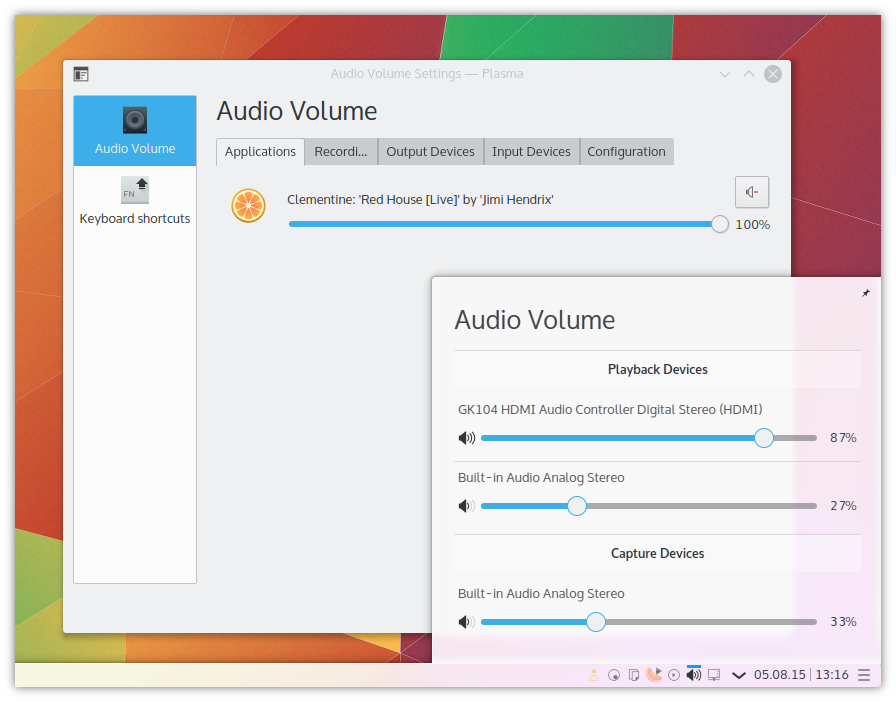Click the Capture Devices section heading
The width and height of the screenshot is (896, 702).
(657, 553)
